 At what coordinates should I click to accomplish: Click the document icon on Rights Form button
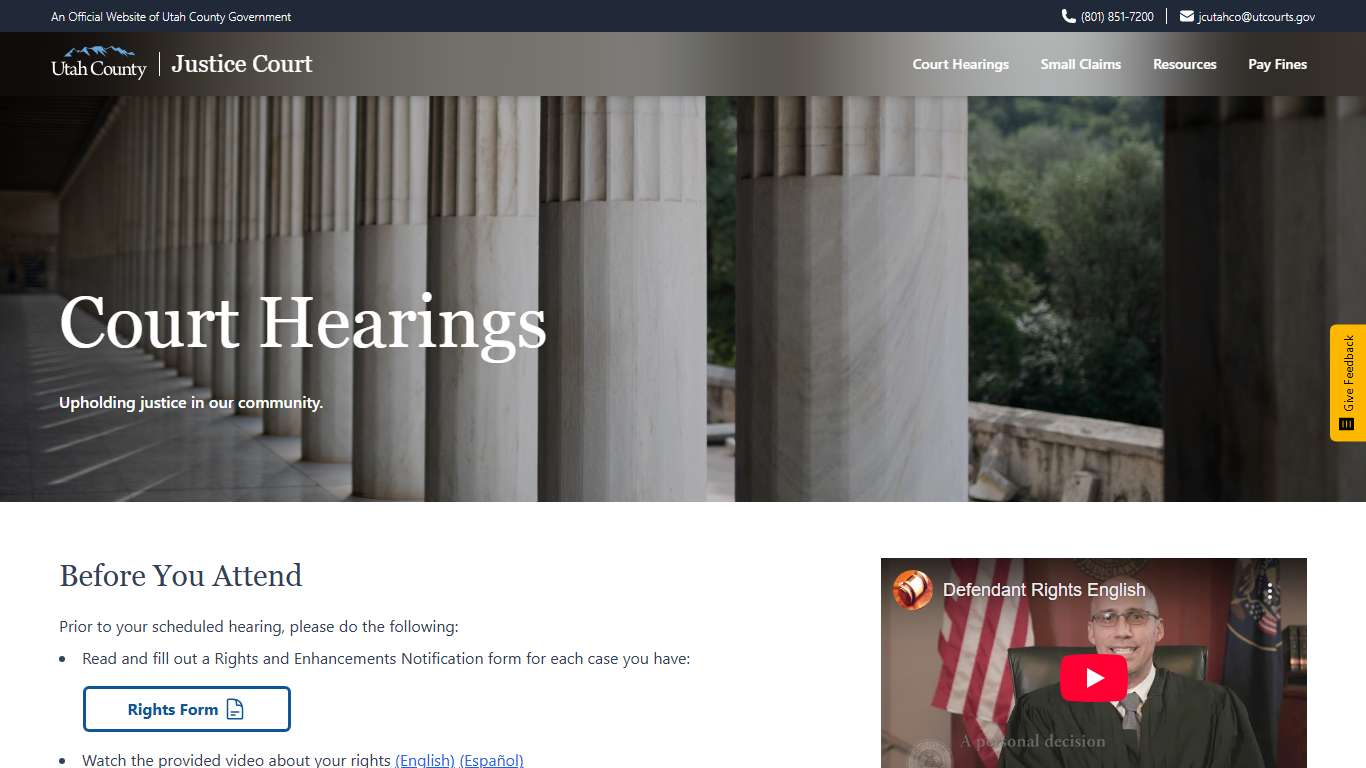pos(235,710)
